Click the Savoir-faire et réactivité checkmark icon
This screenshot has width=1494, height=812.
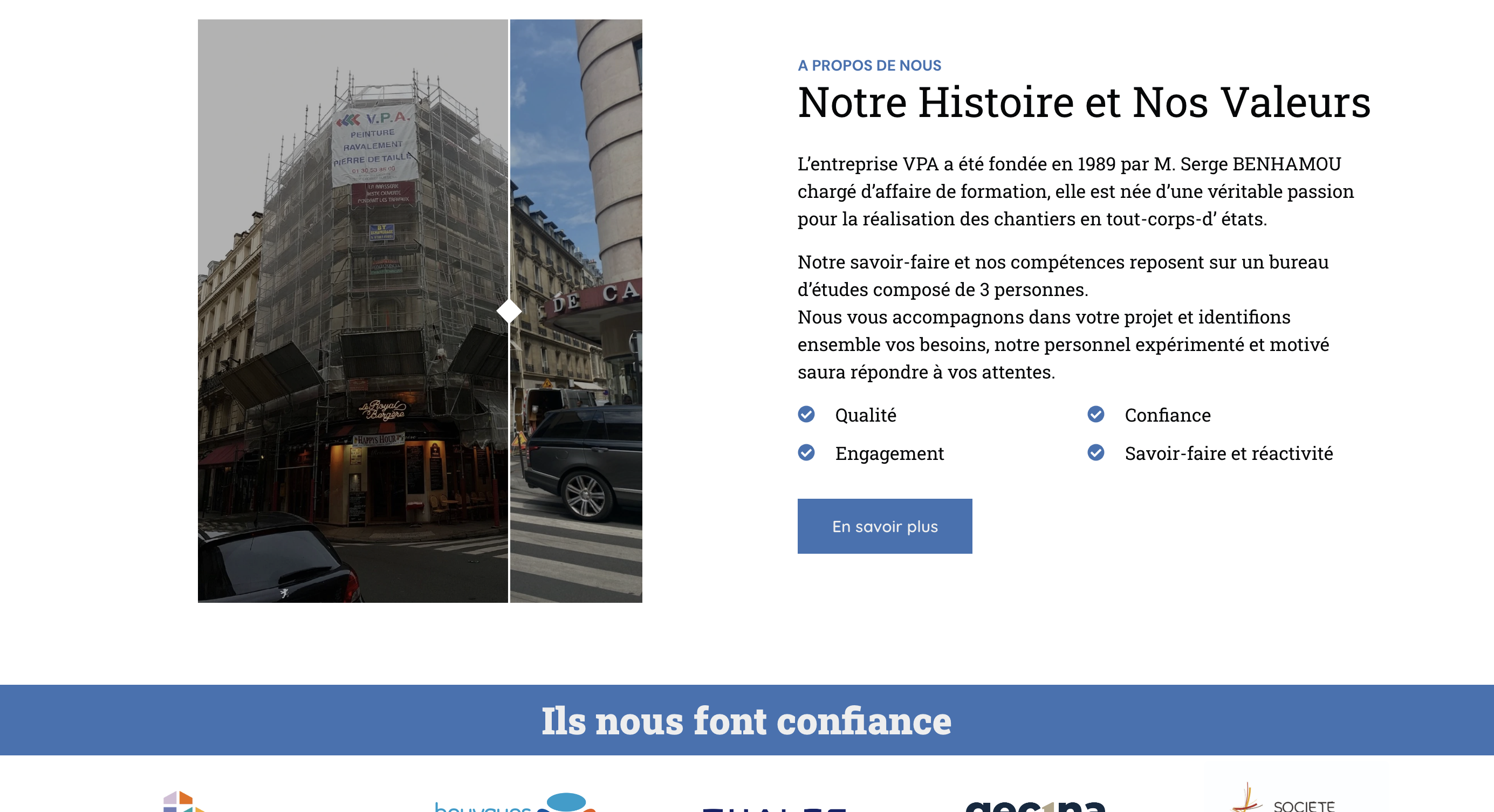click(x=1095, y=453)
